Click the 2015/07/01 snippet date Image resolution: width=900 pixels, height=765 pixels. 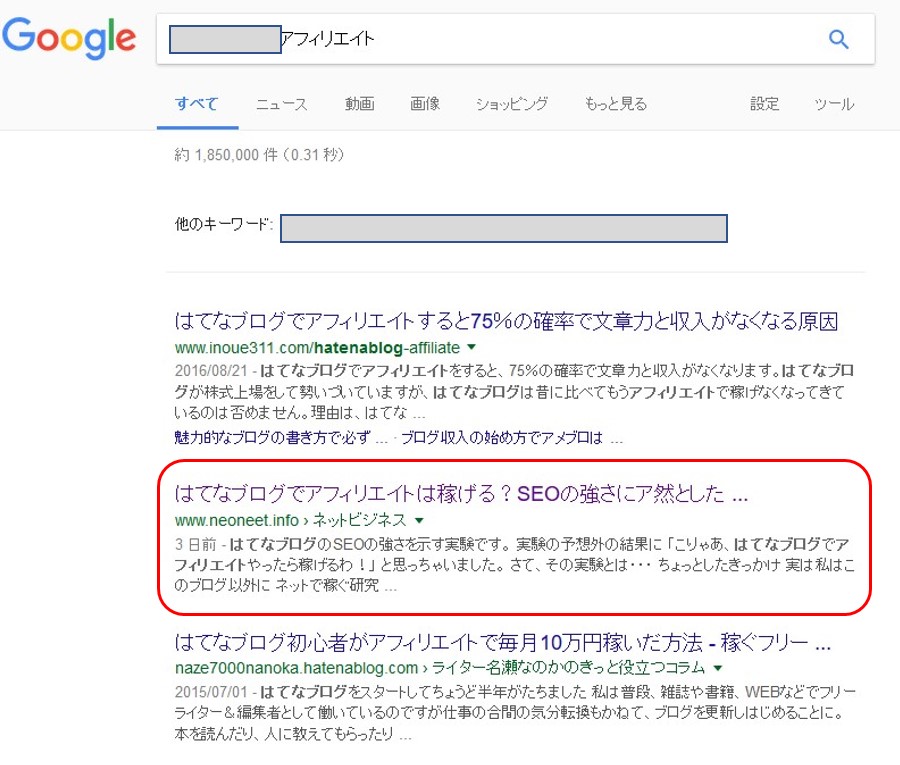click(211, 692)
